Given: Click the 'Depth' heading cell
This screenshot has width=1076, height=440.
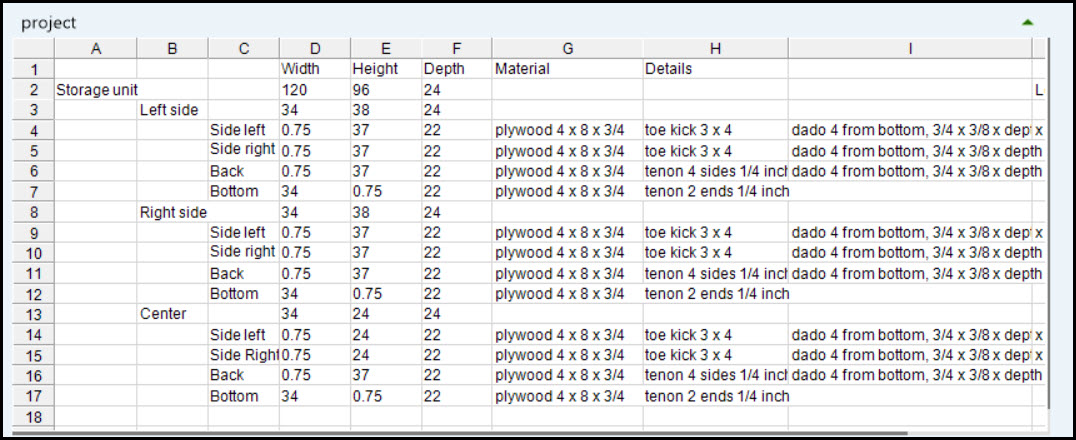Looking at the screenshot, I should tap(456, 69).
